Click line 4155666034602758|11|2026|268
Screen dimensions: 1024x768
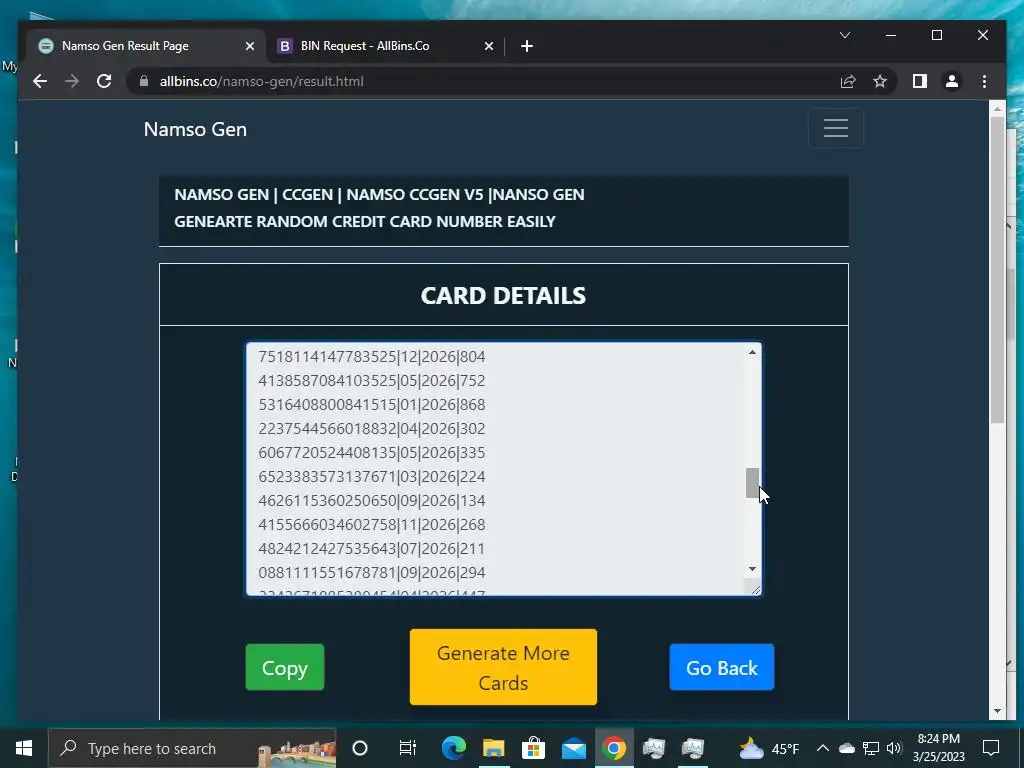pos(372,525)
